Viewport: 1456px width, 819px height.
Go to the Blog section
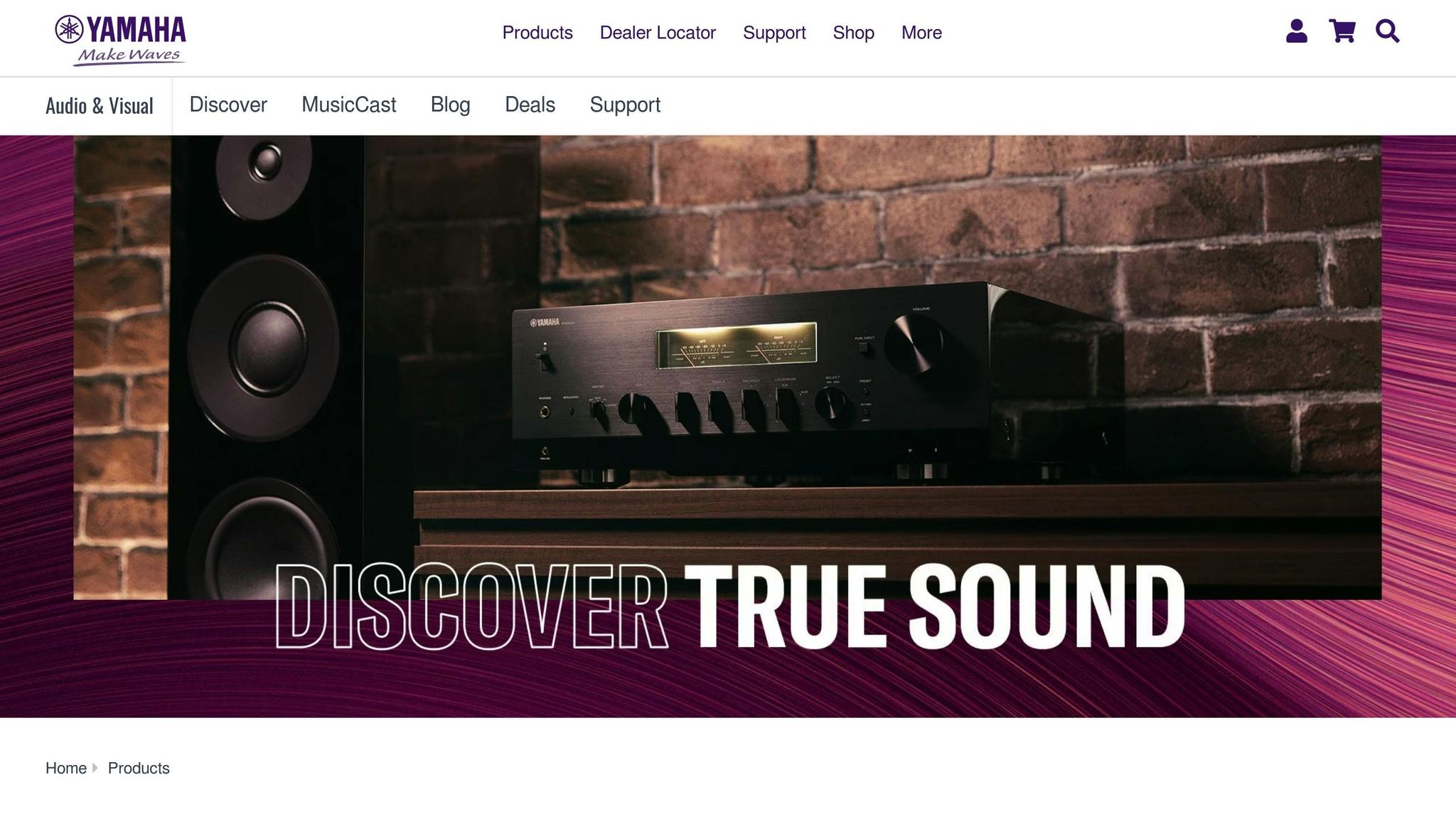(x=450, y=105)
